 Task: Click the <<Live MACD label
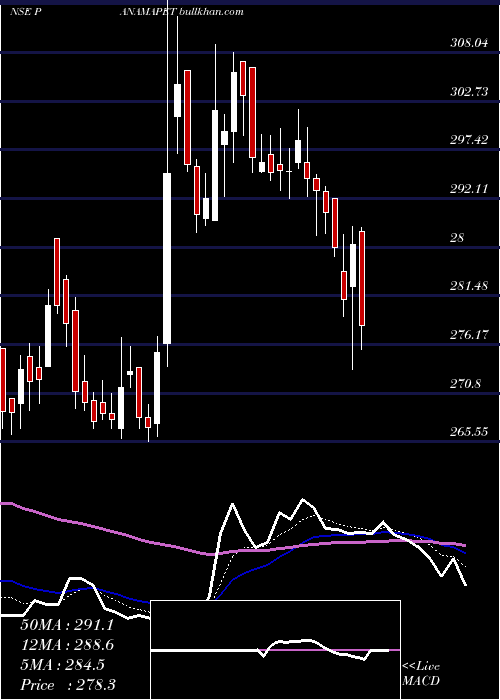(421, 674)
